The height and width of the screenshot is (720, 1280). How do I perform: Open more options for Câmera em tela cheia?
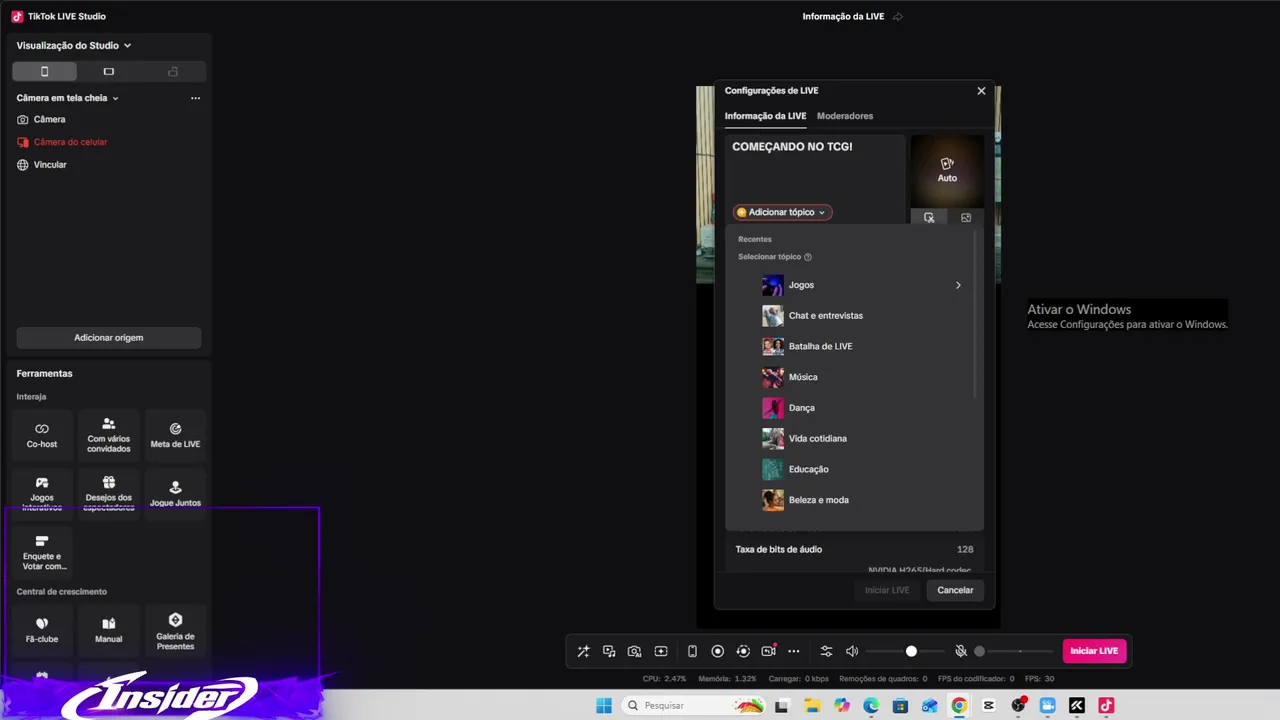point(195,98)
